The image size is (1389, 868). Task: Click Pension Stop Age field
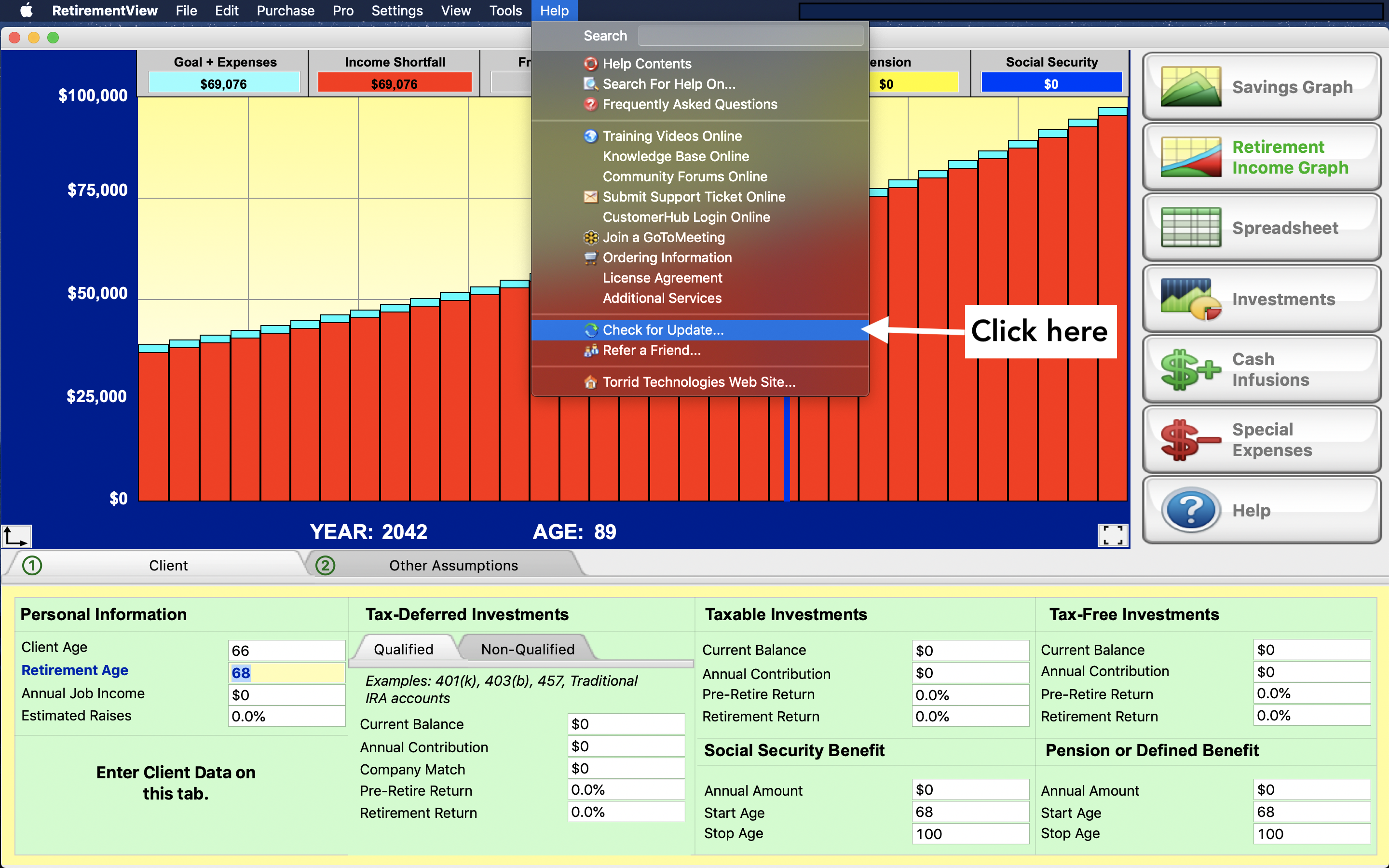pyautogui.click(x=1311, y=834)
